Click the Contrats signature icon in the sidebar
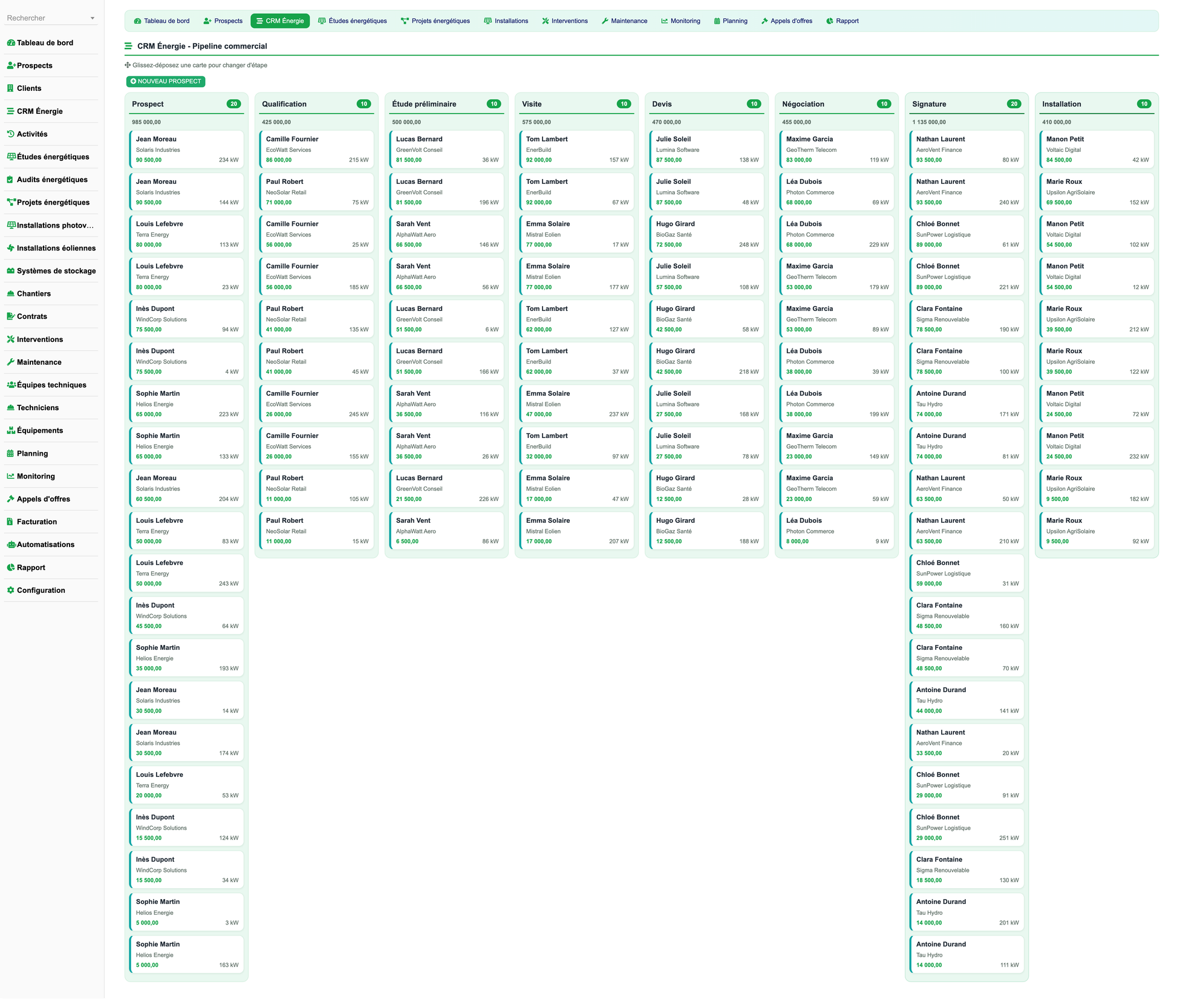1177x1008 pixels. click(x=11, y=316)
